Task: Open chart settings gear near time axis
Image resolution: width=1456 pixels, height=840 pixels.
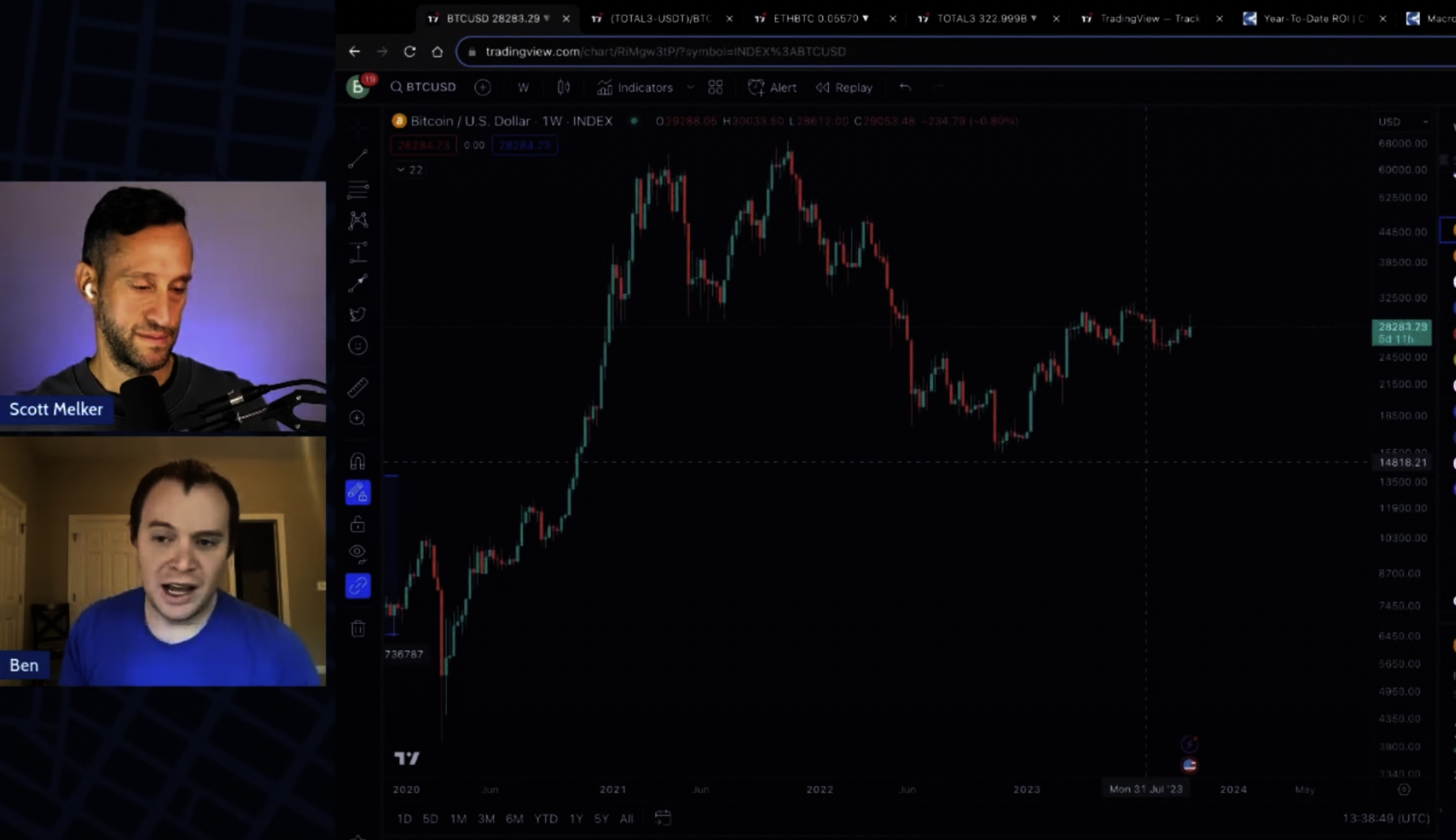Action: 1404,789
